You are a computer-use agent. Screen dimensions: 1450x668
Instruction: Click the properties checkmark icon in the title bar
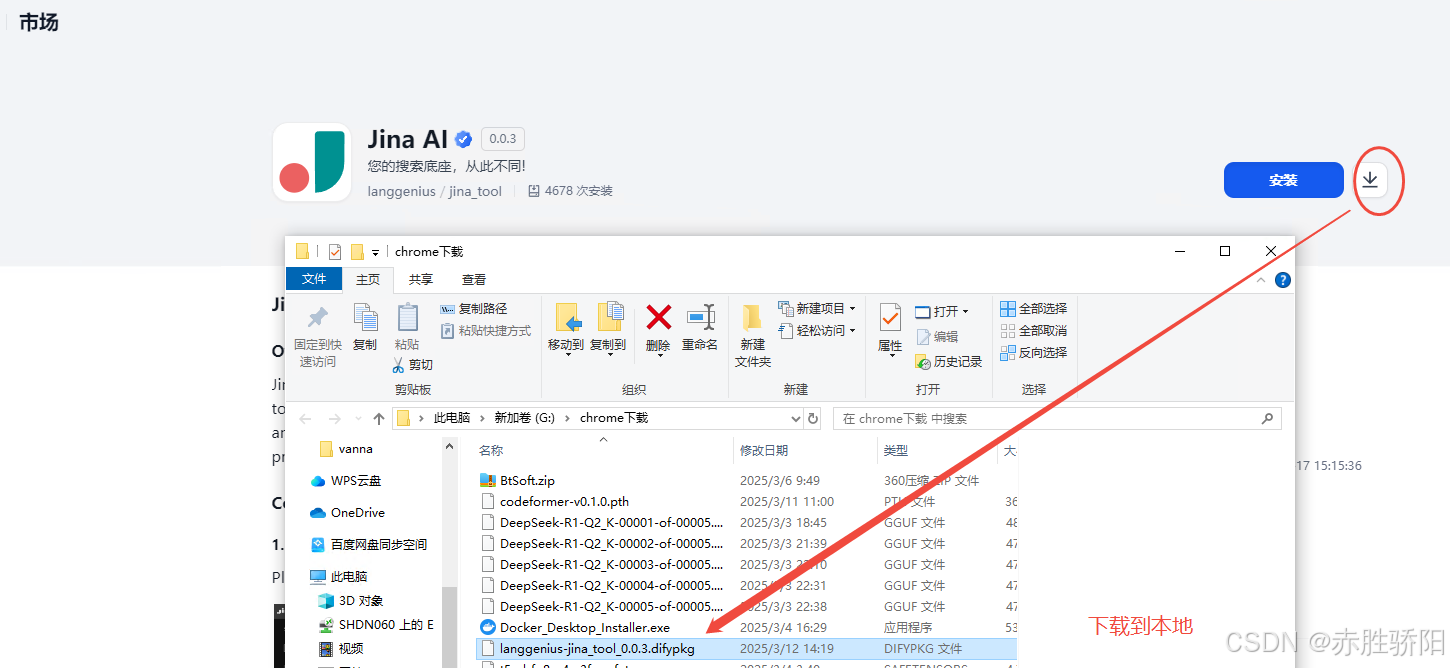click(335, 252)
